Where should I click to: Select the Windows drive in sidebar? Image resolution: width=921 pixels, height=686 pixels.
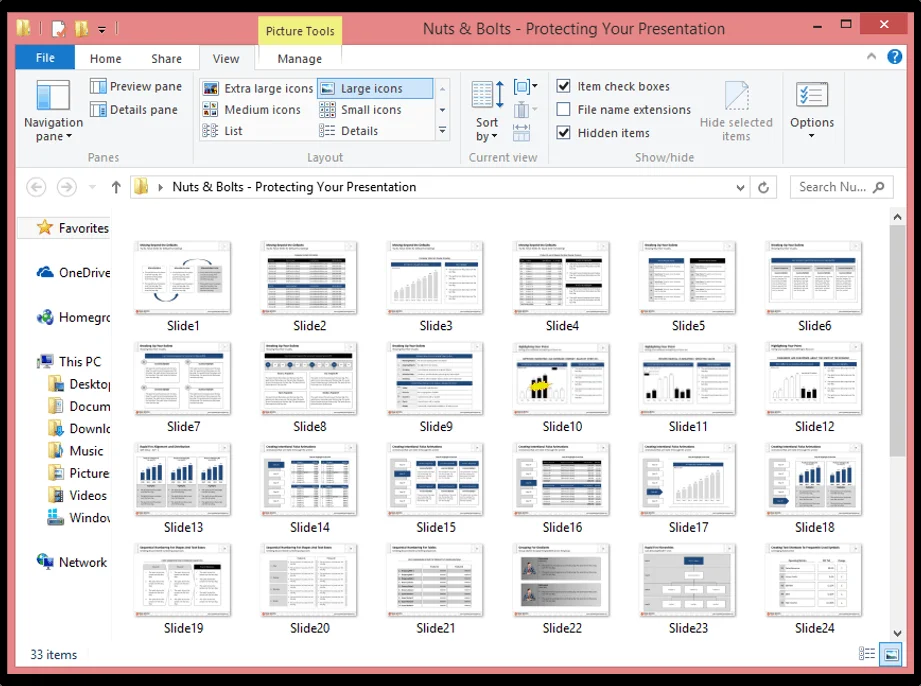78,518
